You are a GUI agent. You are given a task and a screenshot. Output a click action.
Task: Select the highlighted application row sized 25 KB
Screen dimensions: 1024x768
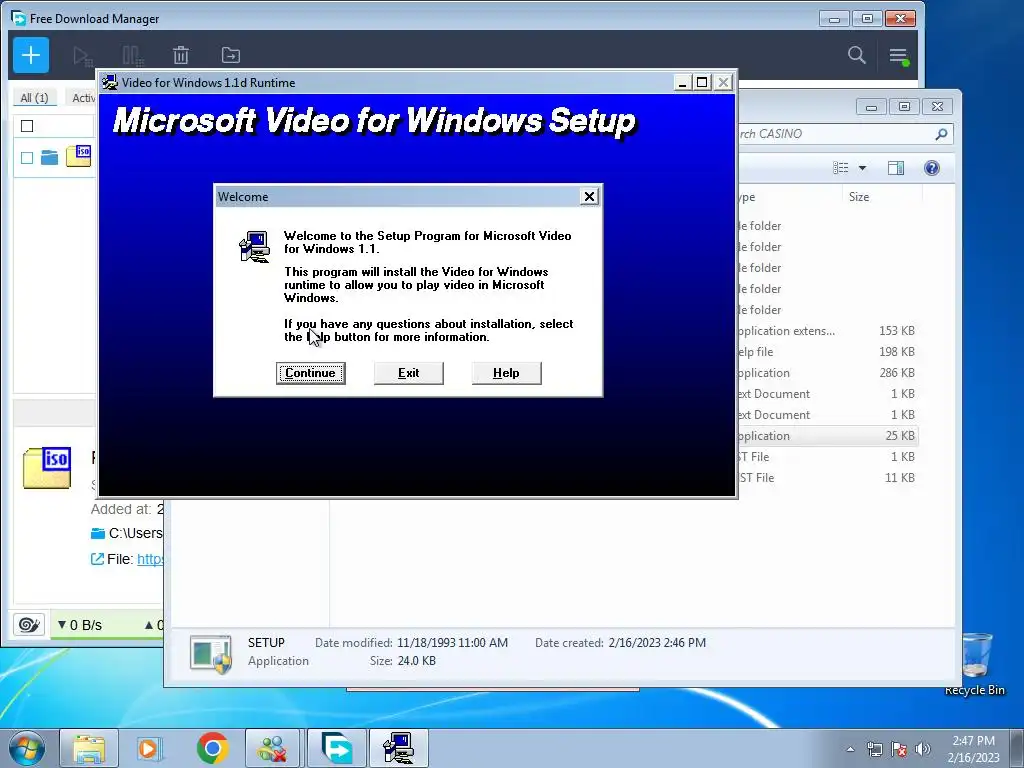(827, 436)
